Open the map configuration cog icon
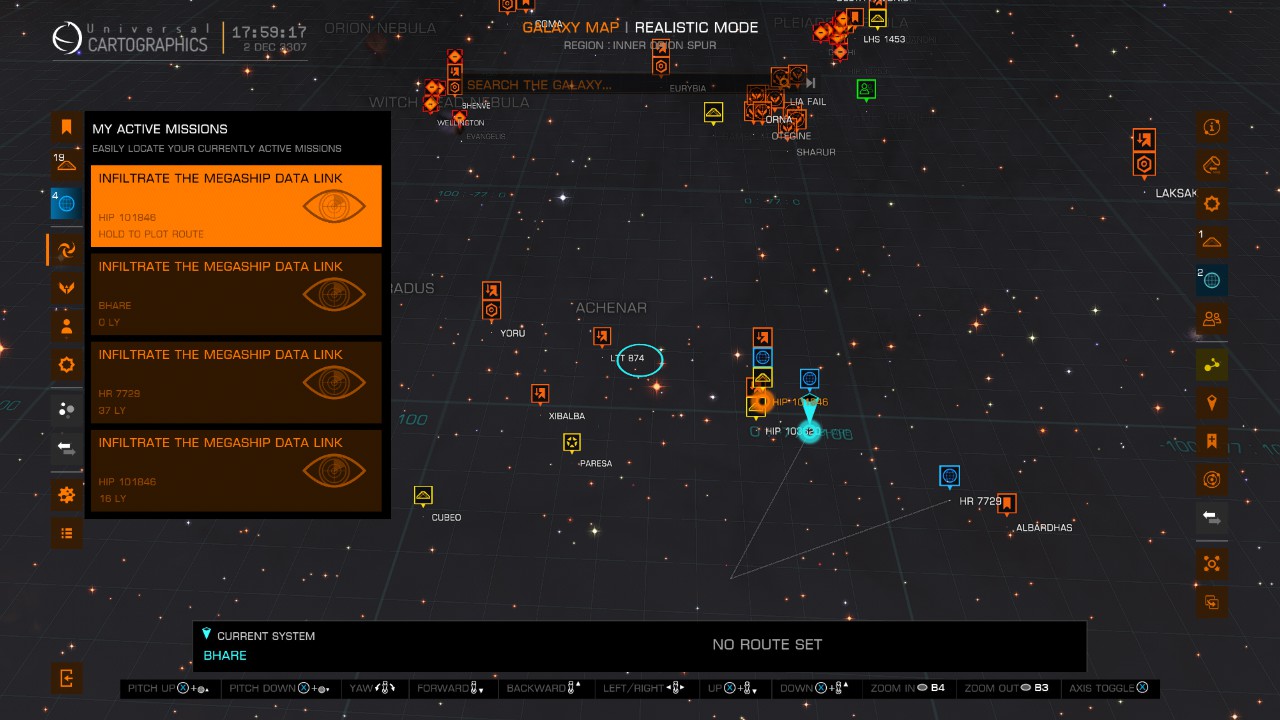This screenshot has width=1280, height=720. pos(67,494)
